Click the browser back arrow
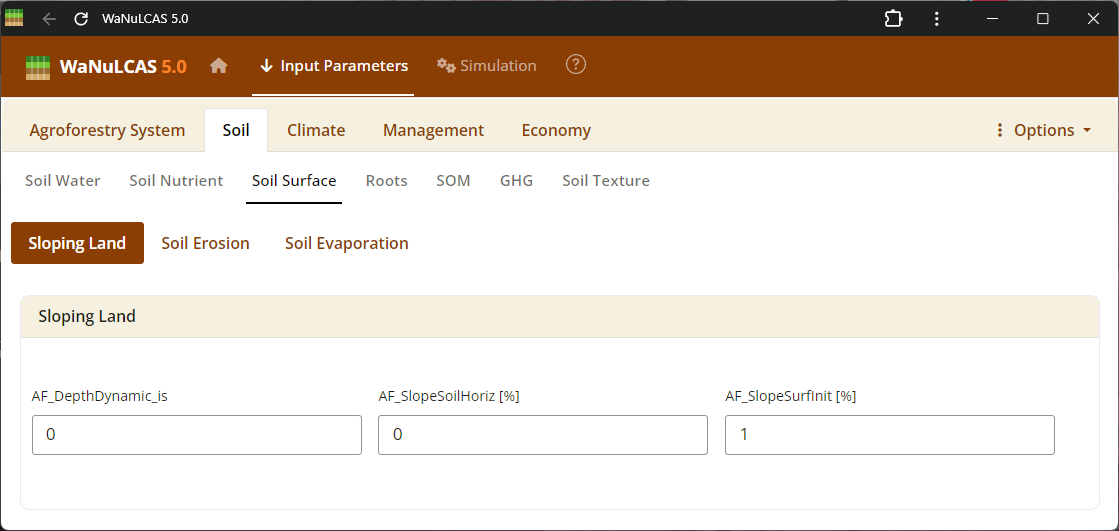1119x531 pixels. coord(49,19)
